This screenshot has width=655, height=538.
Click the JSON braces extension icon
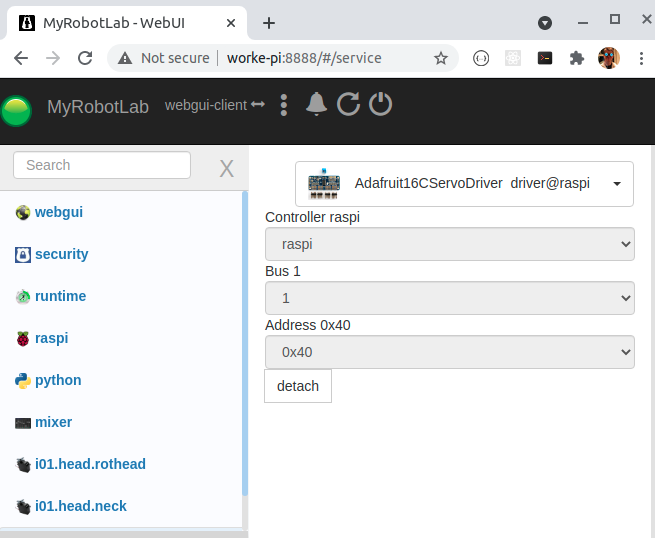pyautogui.click(x=481, y=58)
